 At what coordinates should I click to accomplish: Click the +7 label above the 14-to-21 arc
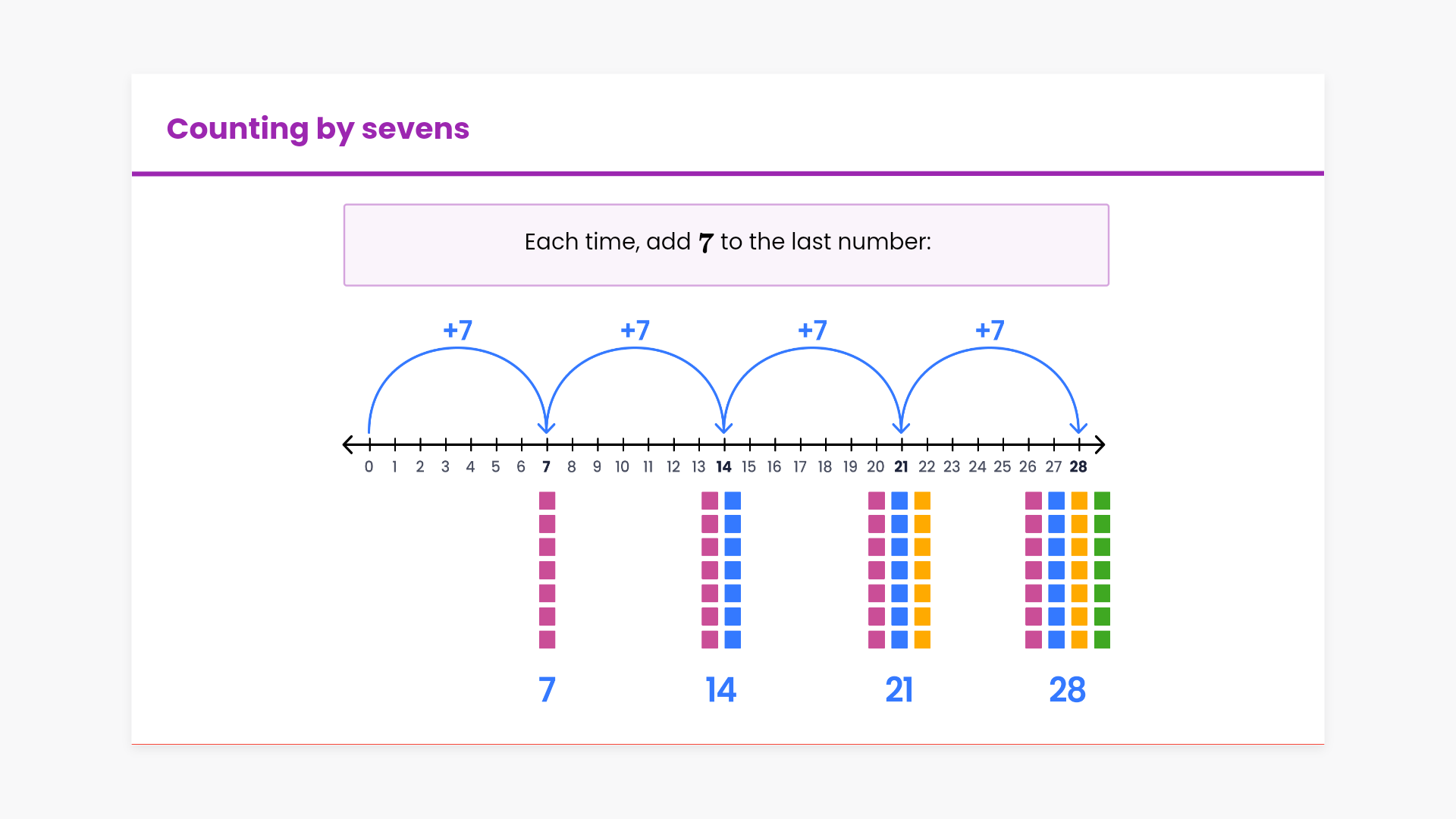coord(812,330)
